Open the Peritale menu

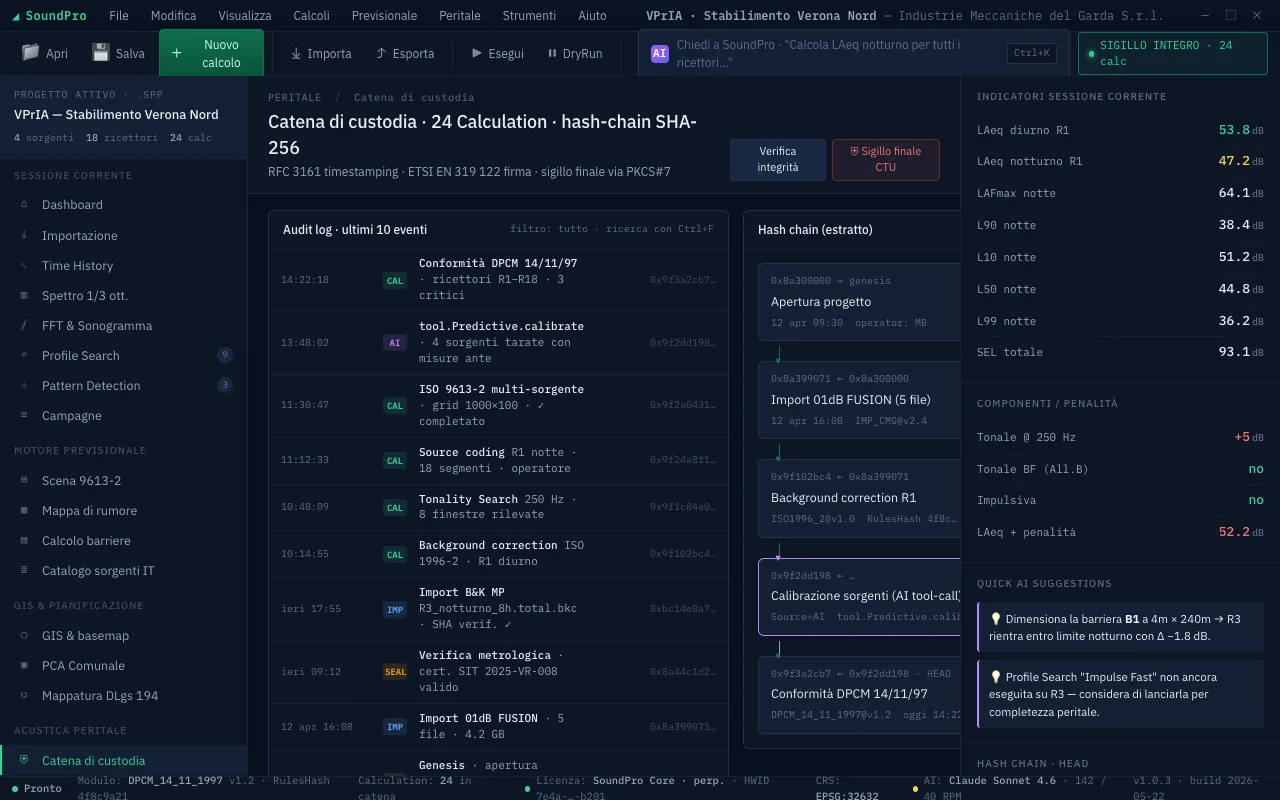pyautogui.click(x=460, y=15)
